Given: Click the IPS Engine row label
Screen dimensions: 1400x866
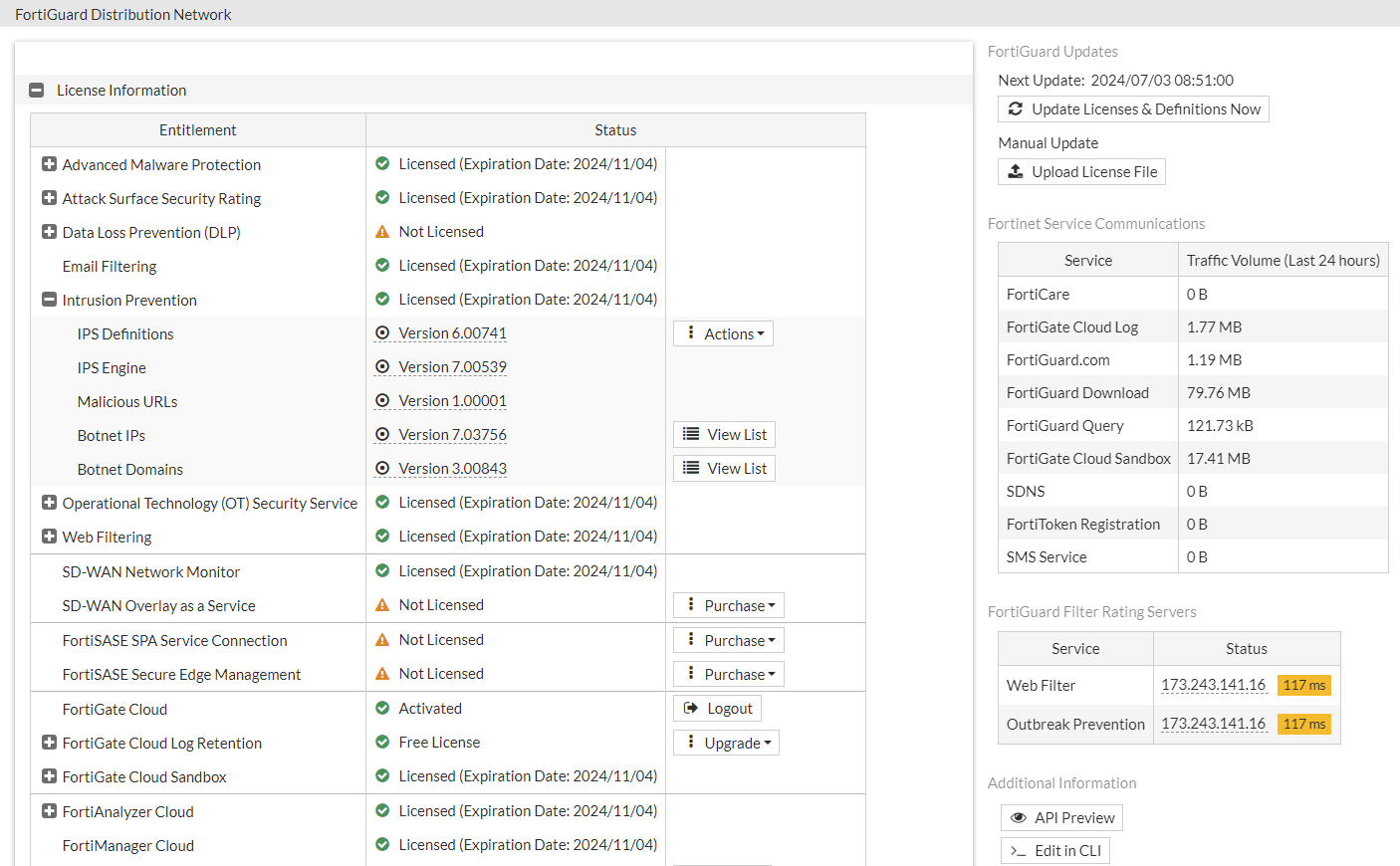Looking at the screenshot, I should coord(112,367).
